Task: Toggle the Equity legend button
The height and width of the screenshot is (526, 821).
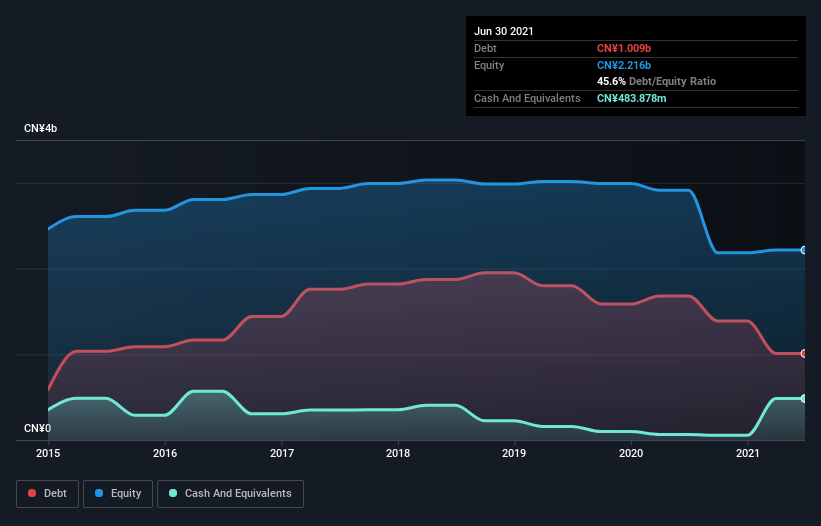Action: [118, 494]
